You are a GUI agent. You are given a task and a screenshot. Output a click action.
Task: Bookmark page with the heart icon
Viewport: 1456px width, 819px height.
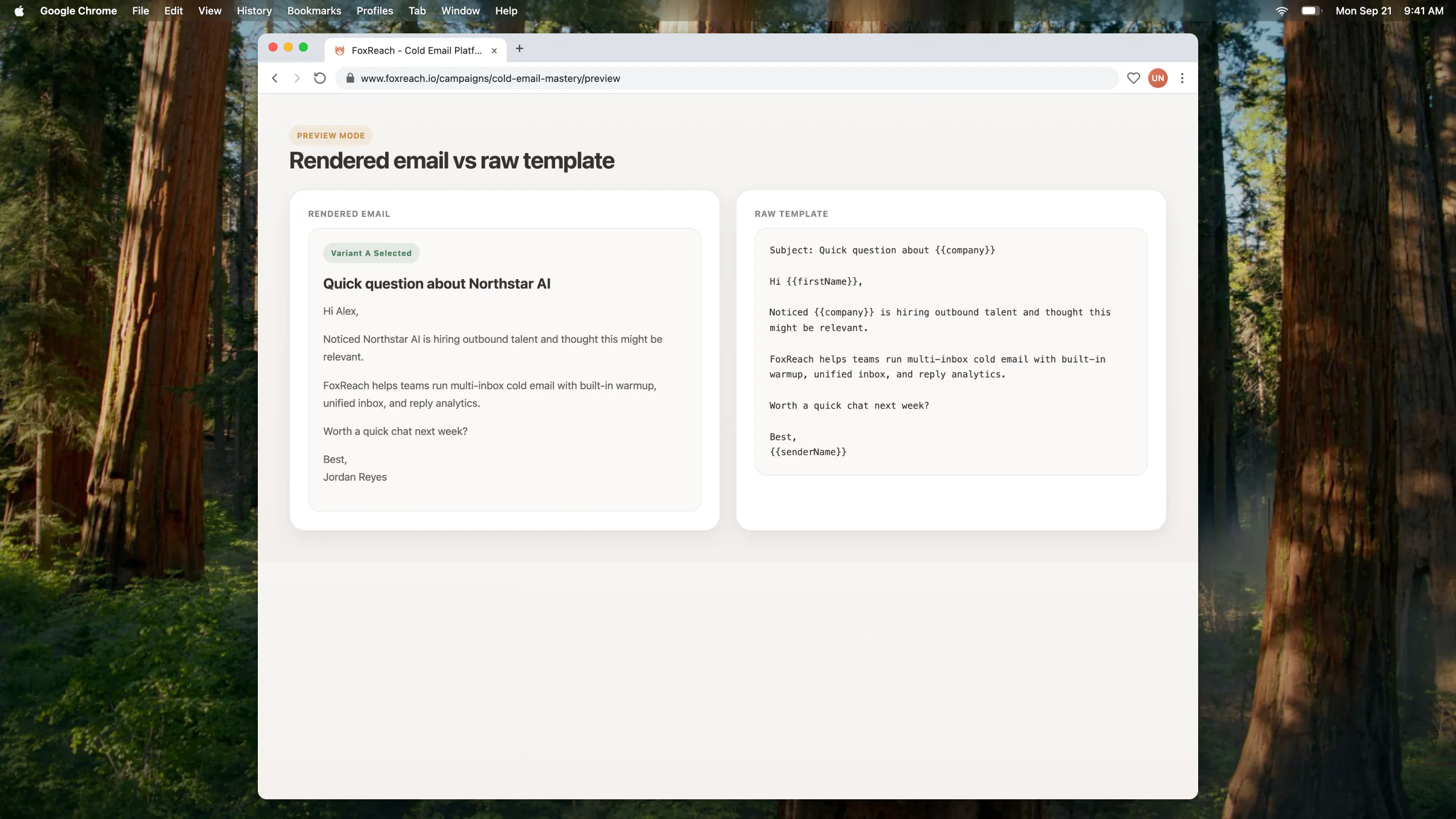(1133, 78)
